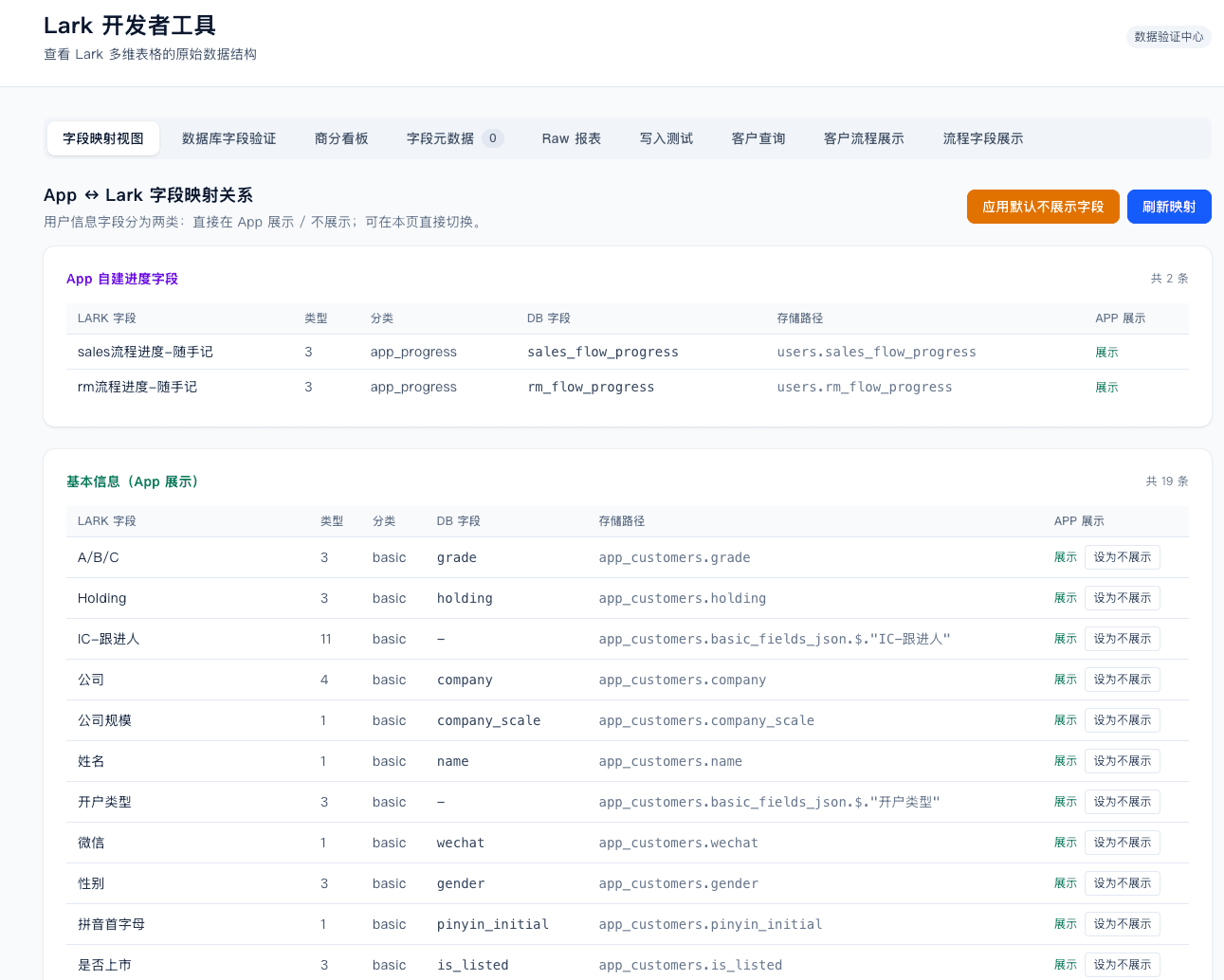1224x980 pixels.
Task: Open the 商分看板 tab
Action: pyautogui.click(x=341, y=138)
